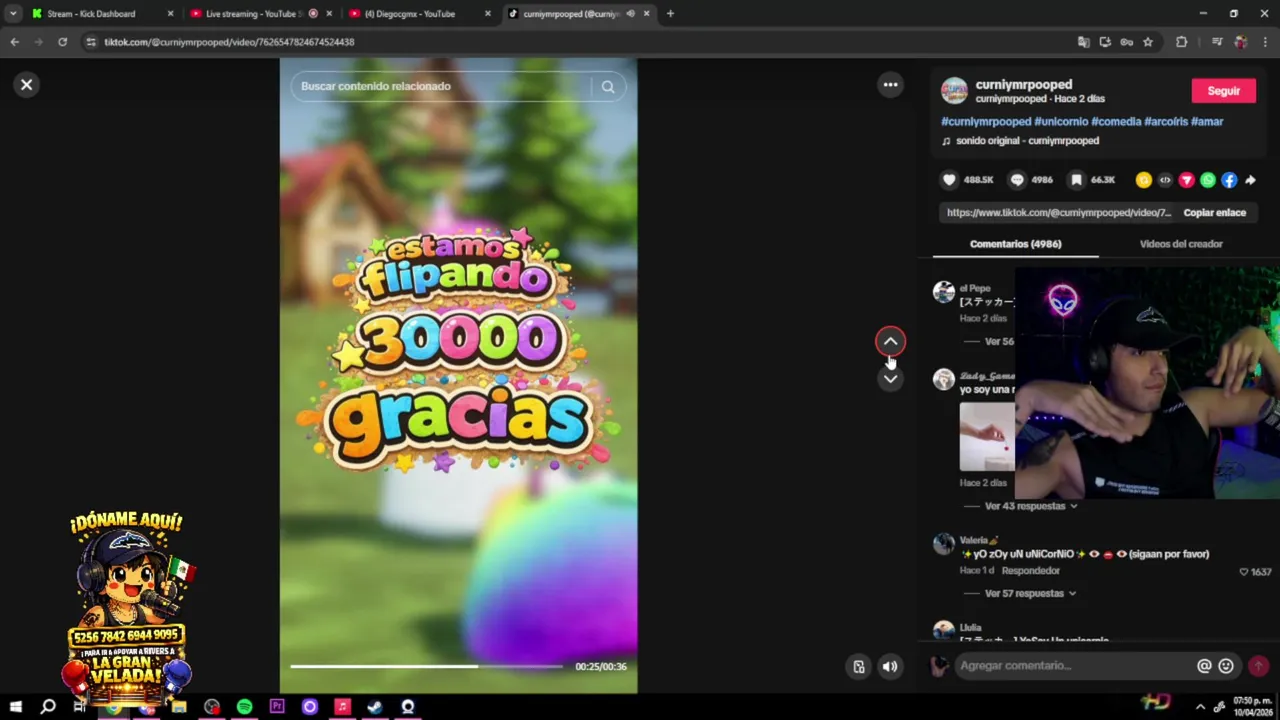
Task: Open el Pepe commenter avatar
Action: click(944, 292)
